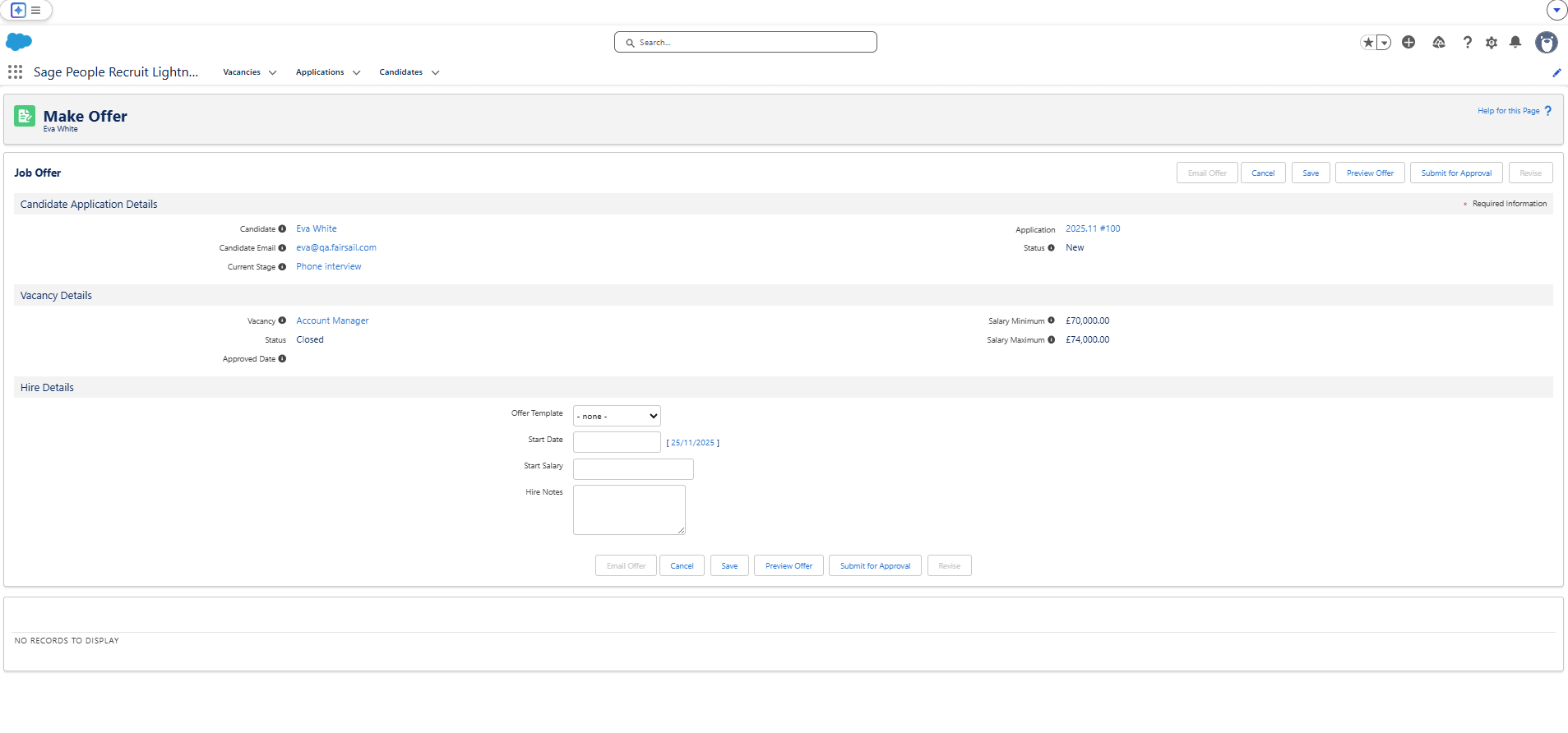Open the user profile avatar
Viewport: 1568px width, 733px height.
point(1546,43)
